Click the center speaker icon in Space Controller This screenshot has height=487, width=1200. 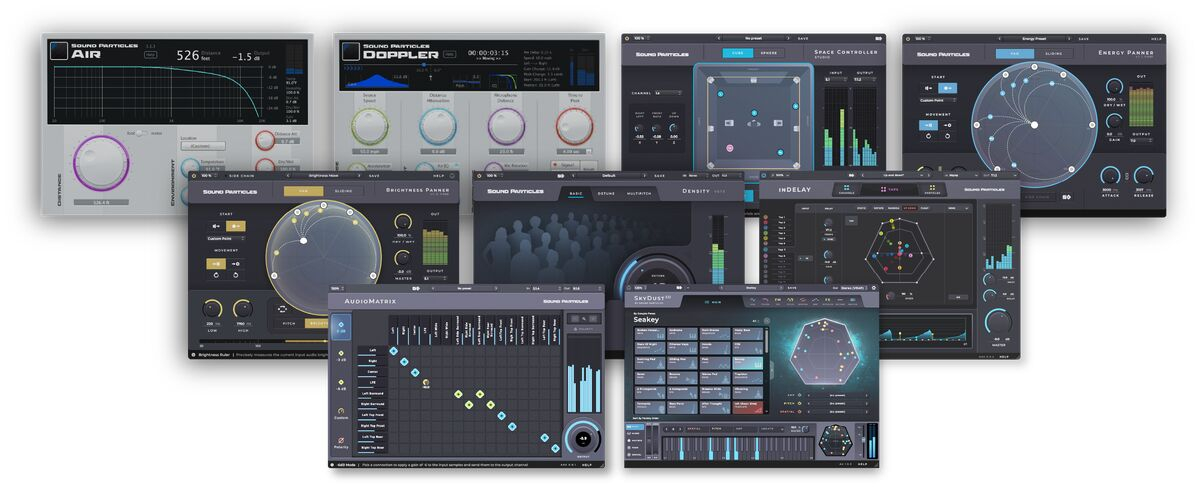(755, 123)
